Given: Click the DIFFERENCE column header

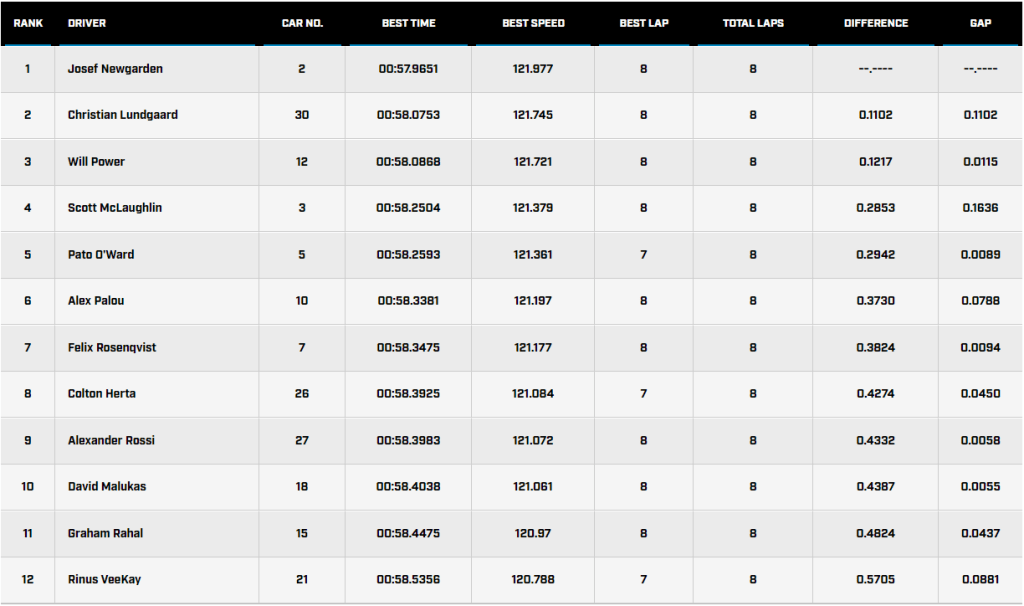Looking at the screenshot, I should (x=875, y=23).
